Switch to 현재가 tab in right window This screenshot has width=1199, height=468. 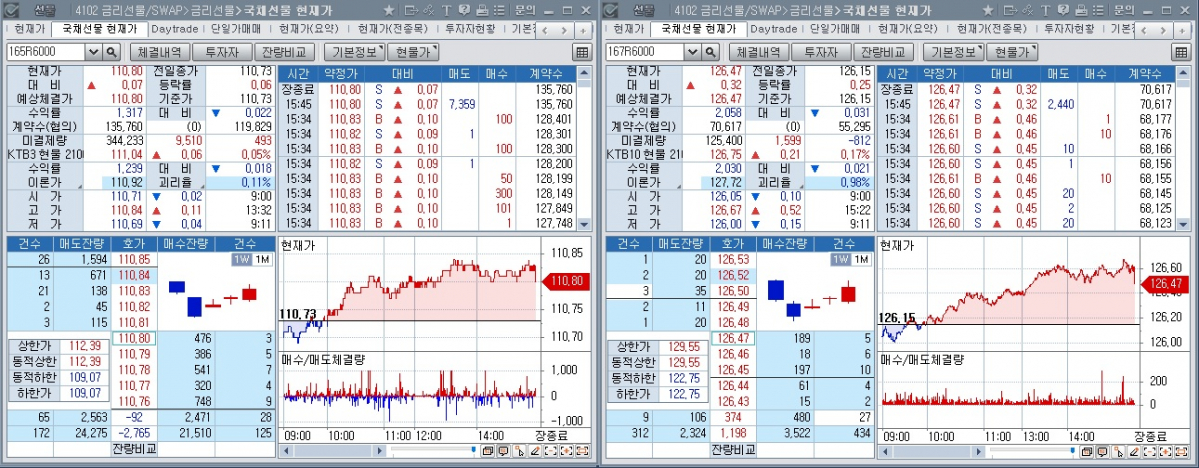tap(629, 29)
